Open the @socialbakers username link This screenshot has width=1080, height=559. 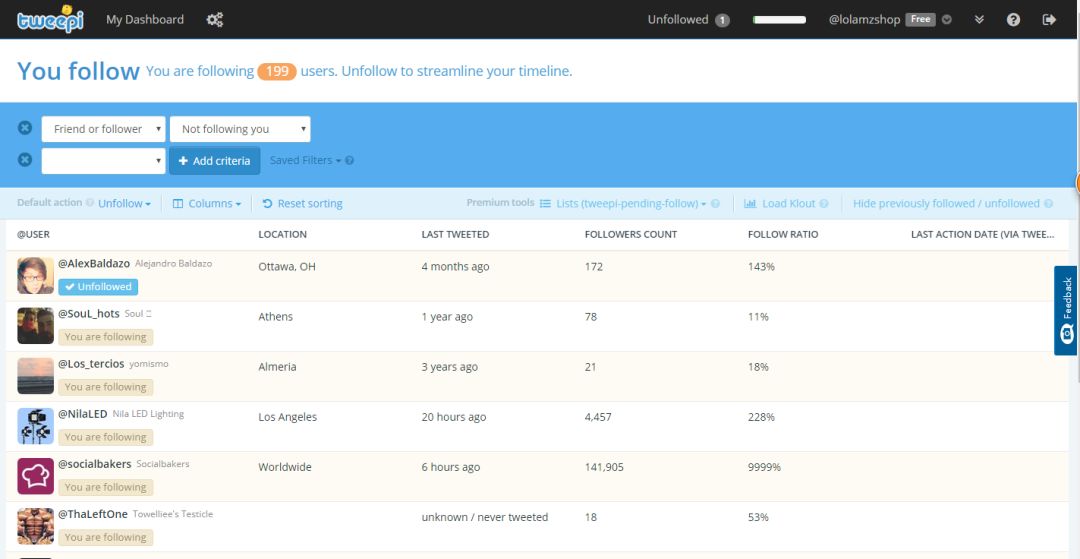pos(94,465)
